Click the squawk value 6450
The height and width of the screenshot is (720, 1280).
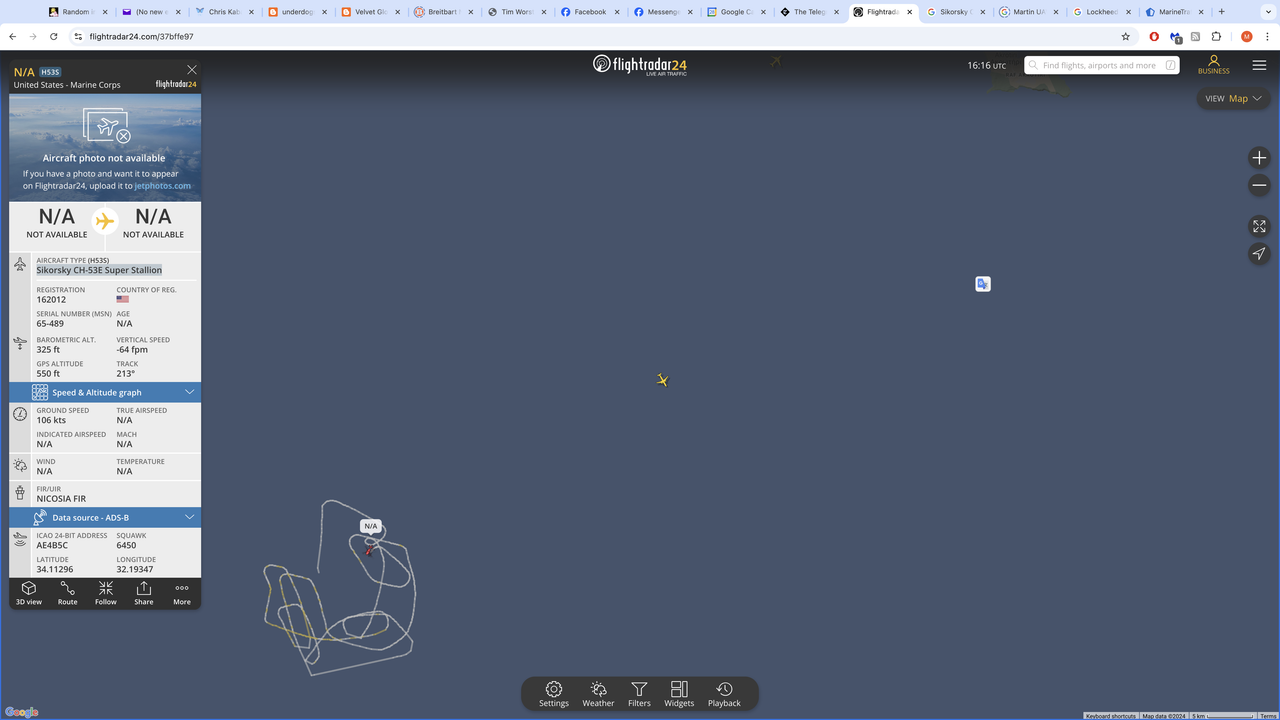[x=126, y=545]
